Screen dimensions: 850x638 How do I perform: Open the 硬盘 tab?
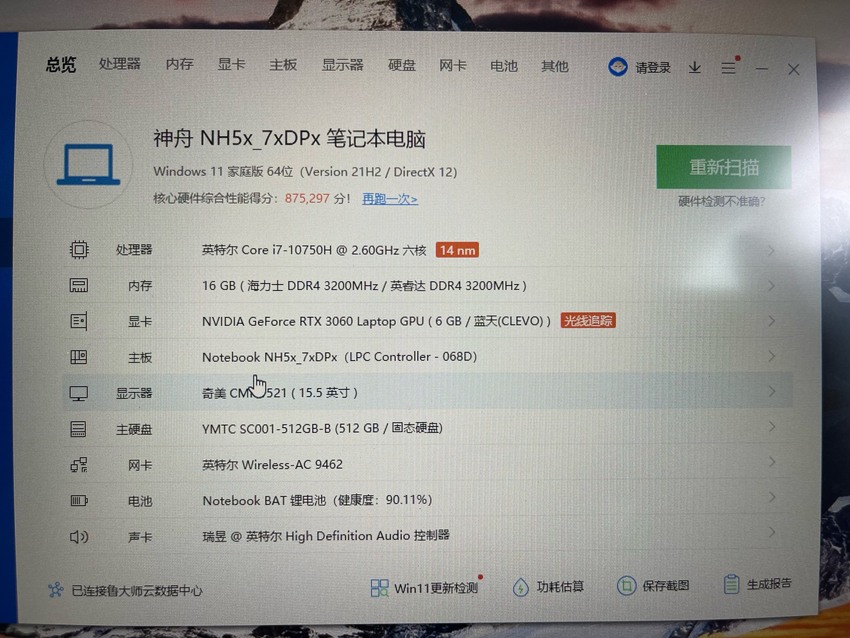[x=402, y=66]
